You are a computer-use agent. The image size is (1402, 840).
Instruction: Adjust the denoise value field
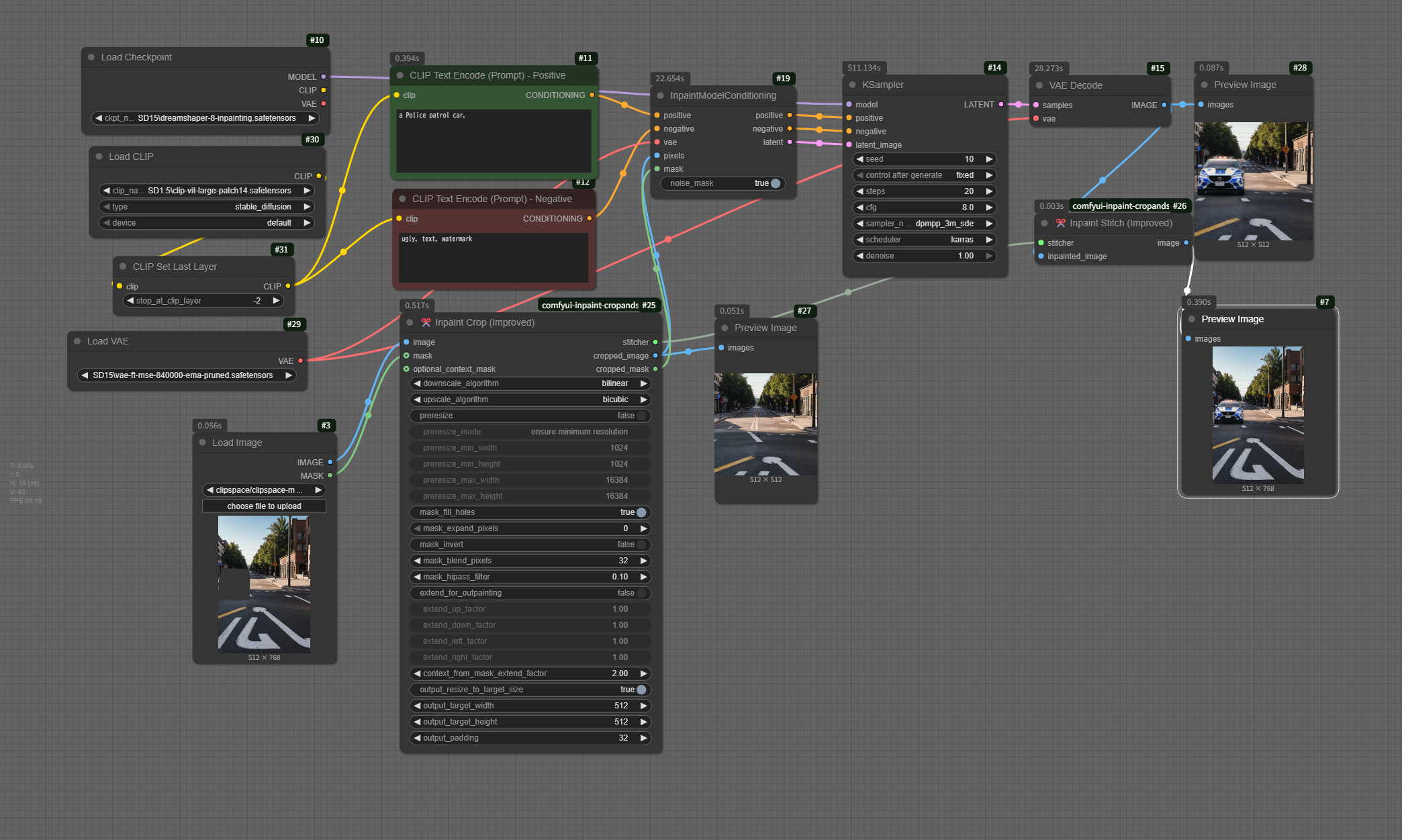[x=924, y=256]
